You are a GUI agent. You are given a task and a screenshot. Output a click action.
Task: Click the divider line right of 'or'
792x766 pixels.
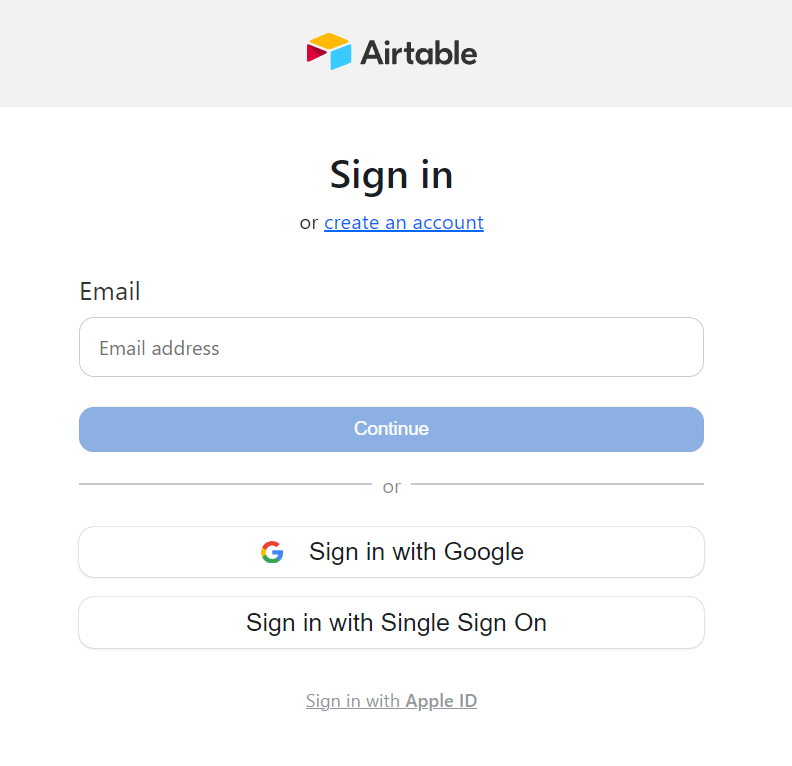coord(557,484)
